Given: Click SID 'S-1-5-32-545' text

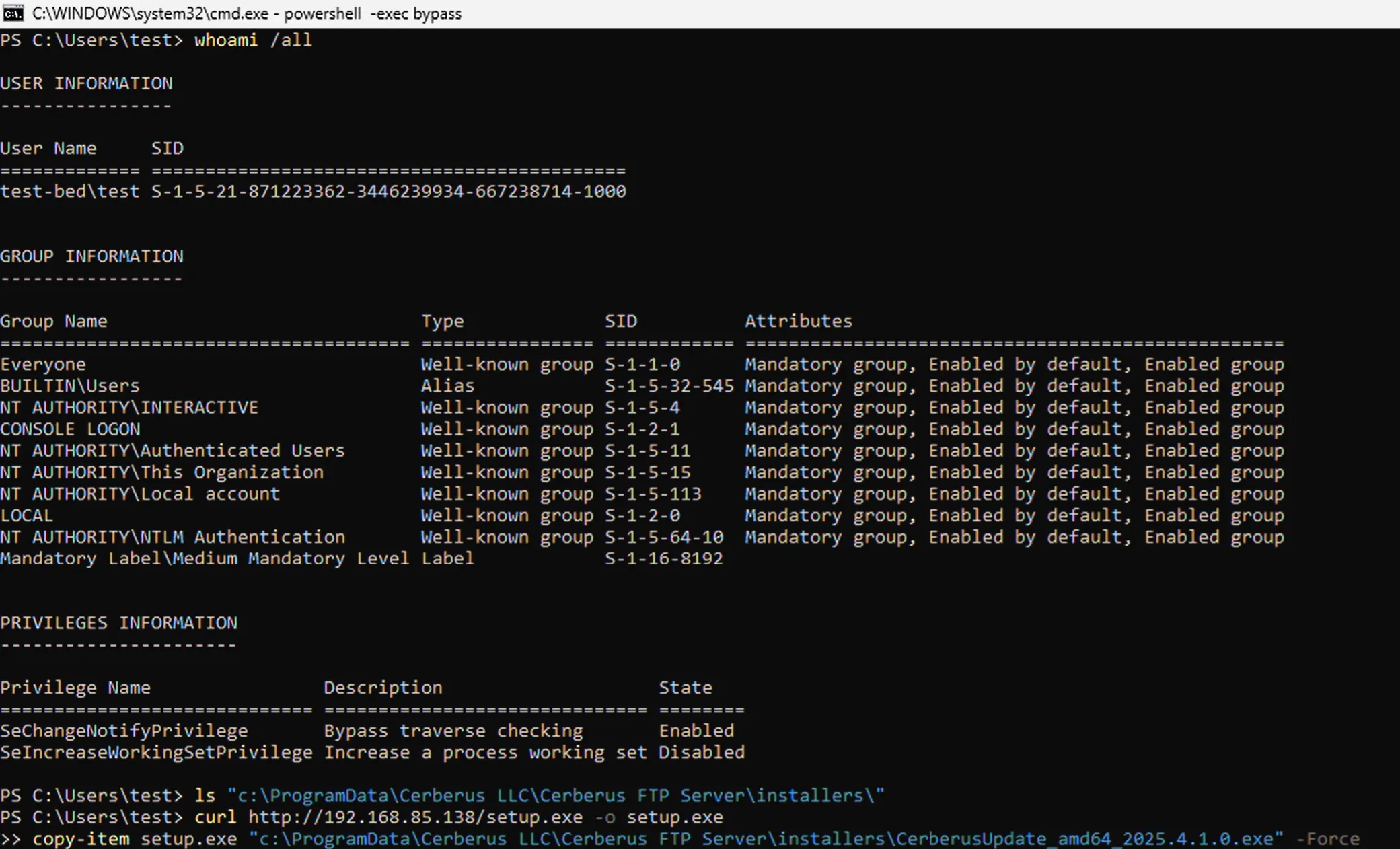Looking at the screenshot, I should click(x=669, y=386).
